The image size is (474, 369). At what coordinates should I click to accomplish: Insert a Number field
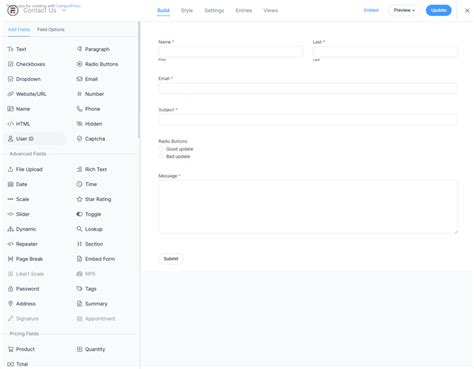(90, 94)
